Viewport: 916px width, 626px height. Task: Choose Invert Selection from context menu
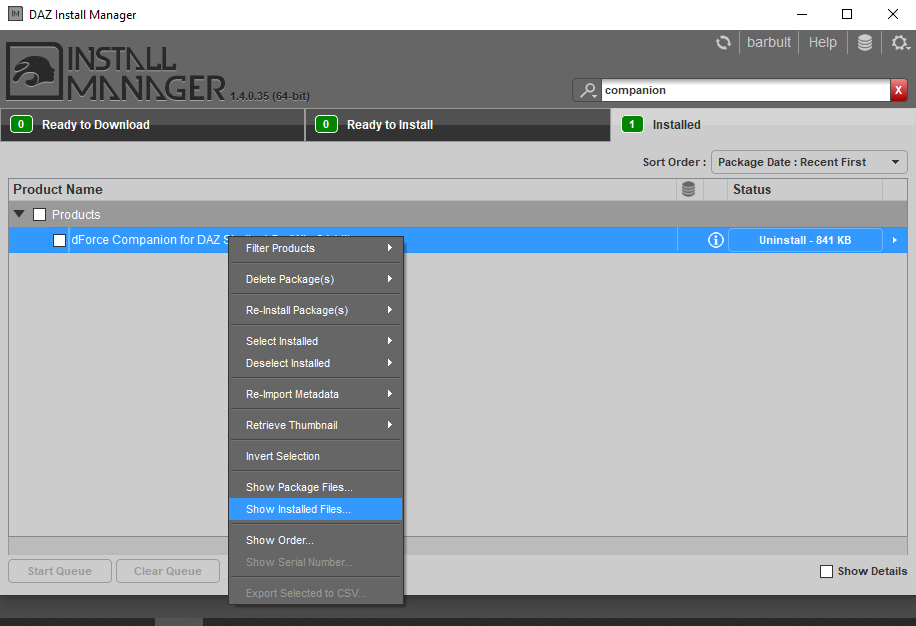316,456
